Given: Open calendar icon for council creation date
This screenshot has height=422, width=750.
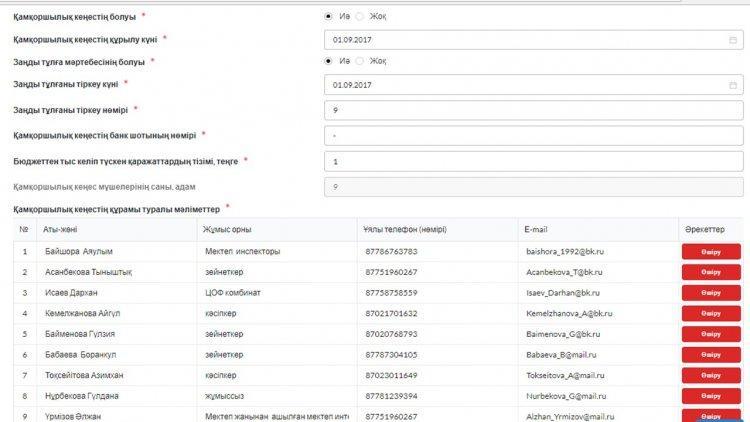Looking at the screenshot, I should pyautogui.click(x=732, y=40).
